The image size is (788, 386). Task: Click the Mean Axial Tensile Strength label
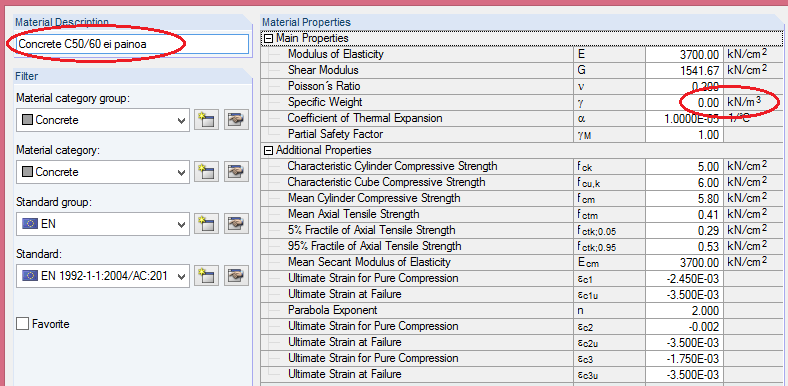point(354,214)
